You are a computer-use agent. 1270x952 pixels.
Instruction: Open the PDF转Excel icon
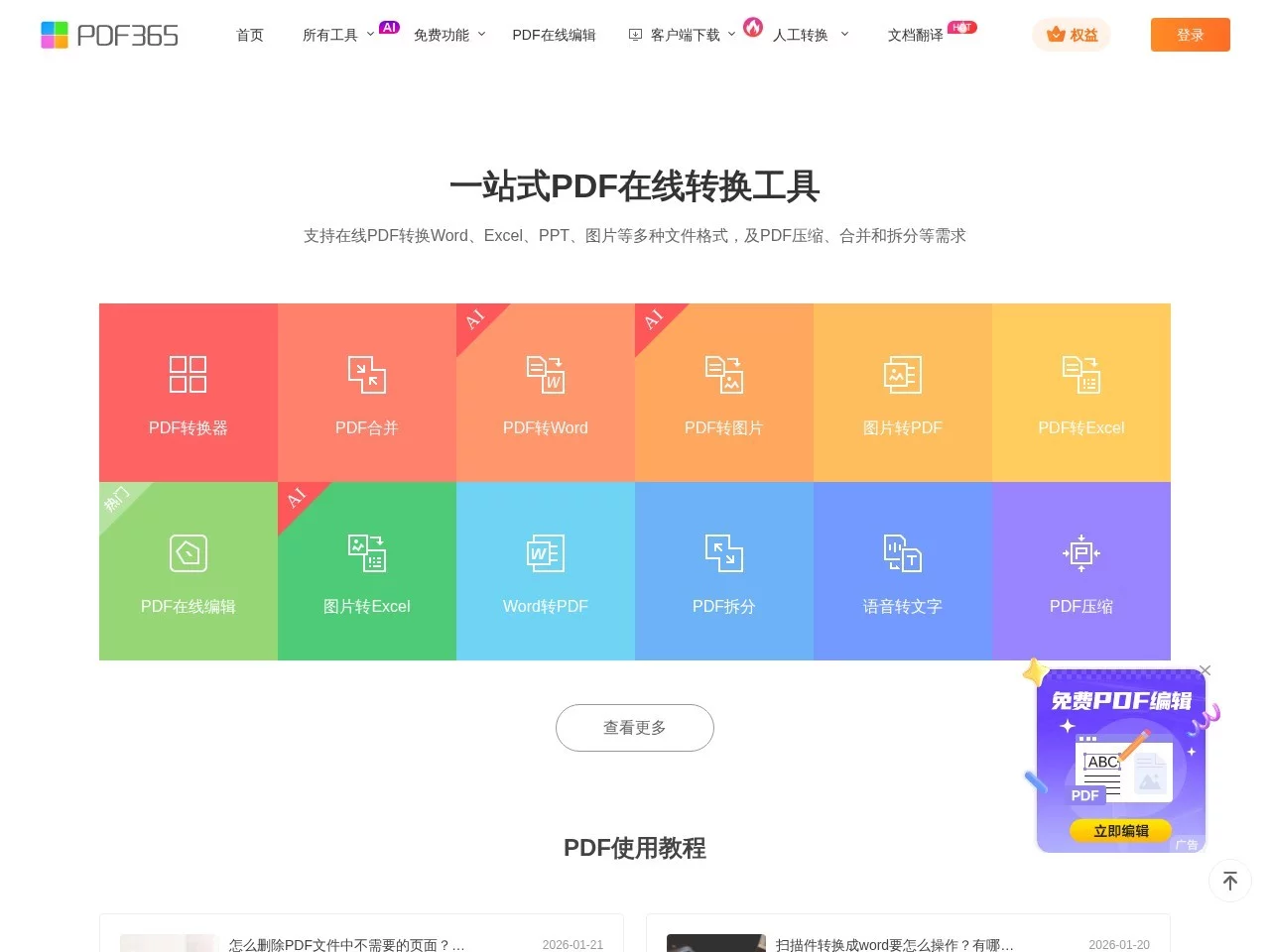point(1080,374)
